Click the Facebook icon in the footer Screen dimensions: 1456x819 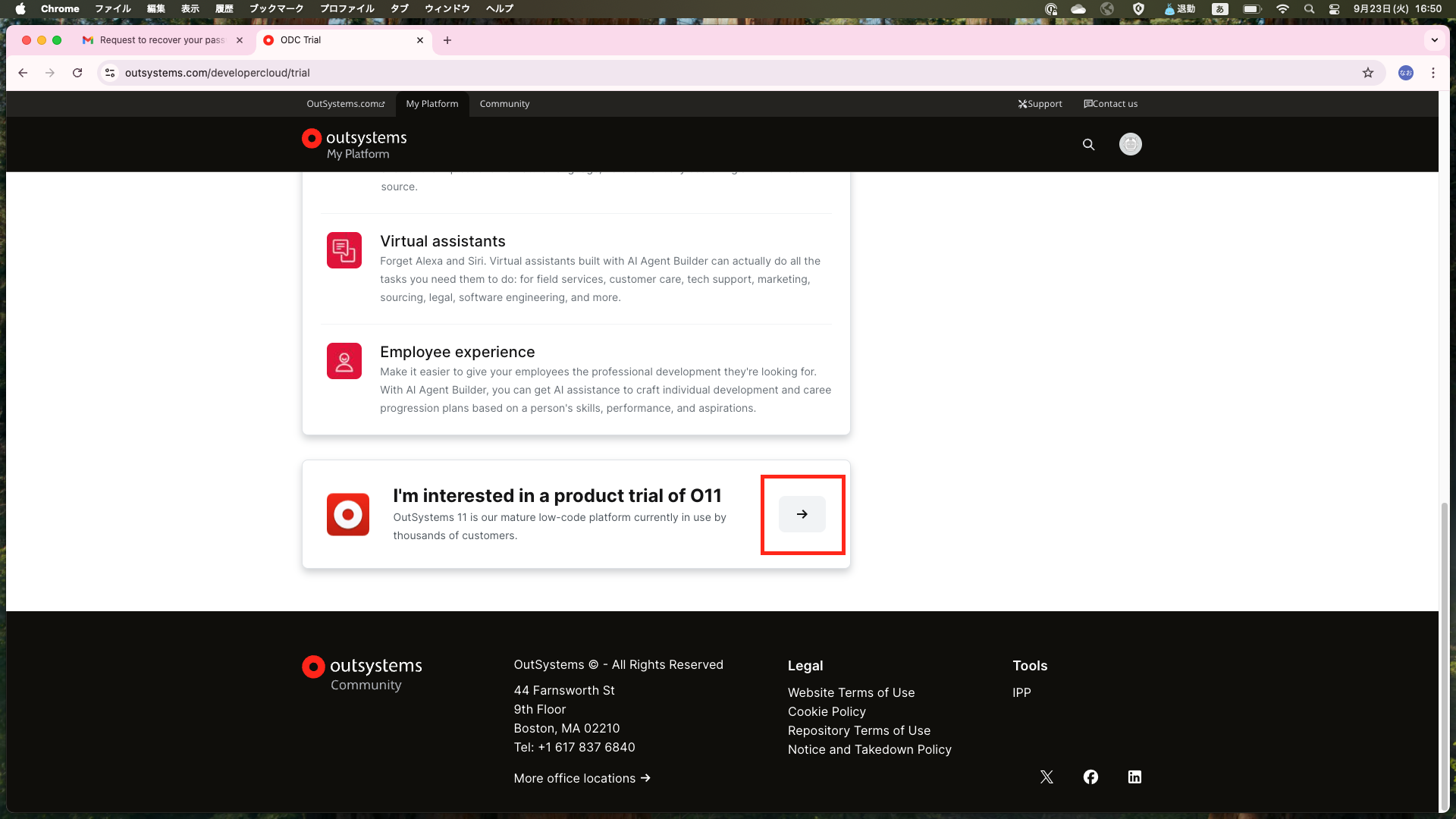click(x=1090, y=777)
